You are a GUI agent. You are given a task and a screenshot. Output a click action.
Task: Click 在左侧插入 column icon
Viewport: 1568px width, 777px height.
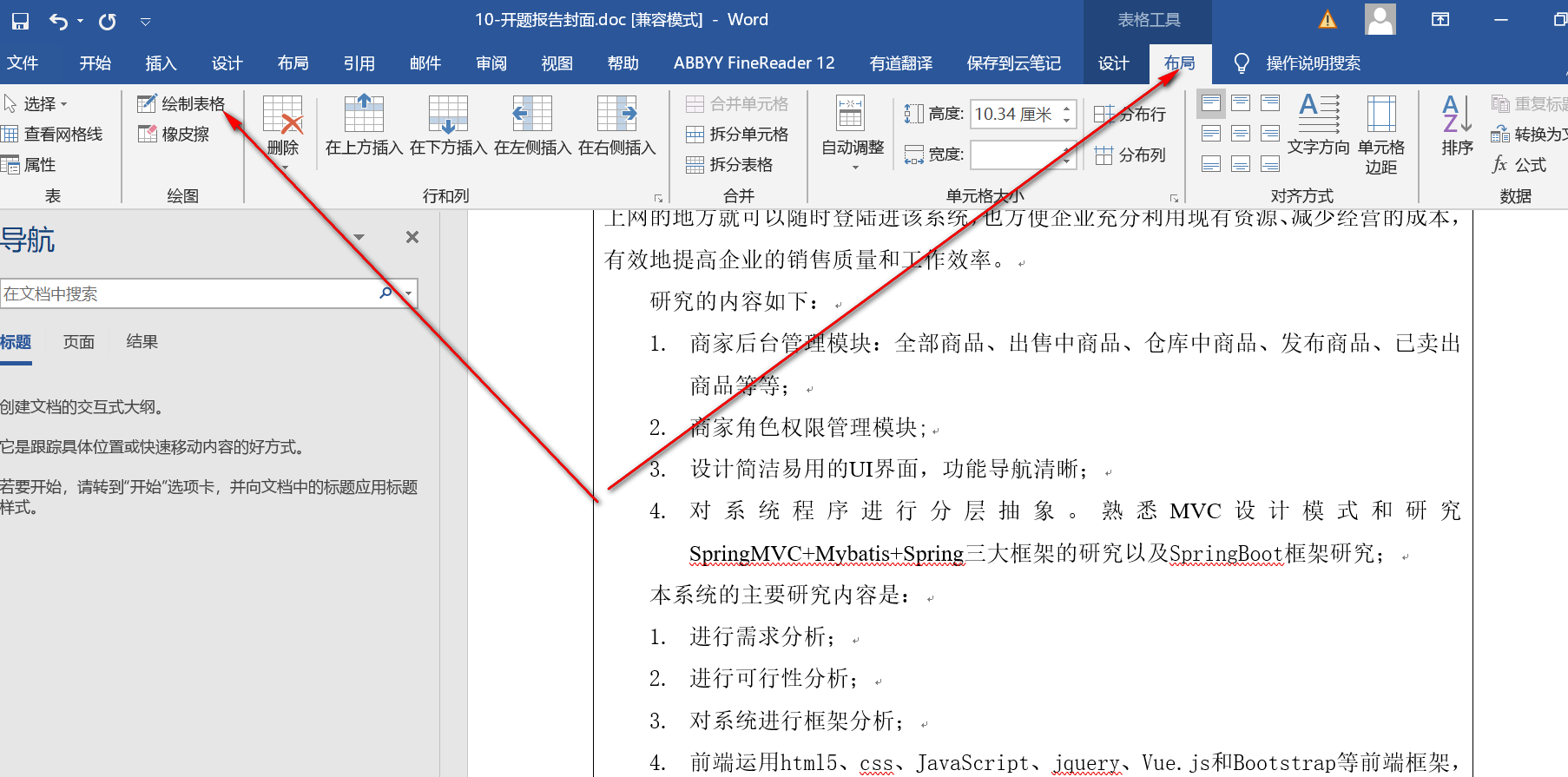pyautogui.click(x=532, y=114)
